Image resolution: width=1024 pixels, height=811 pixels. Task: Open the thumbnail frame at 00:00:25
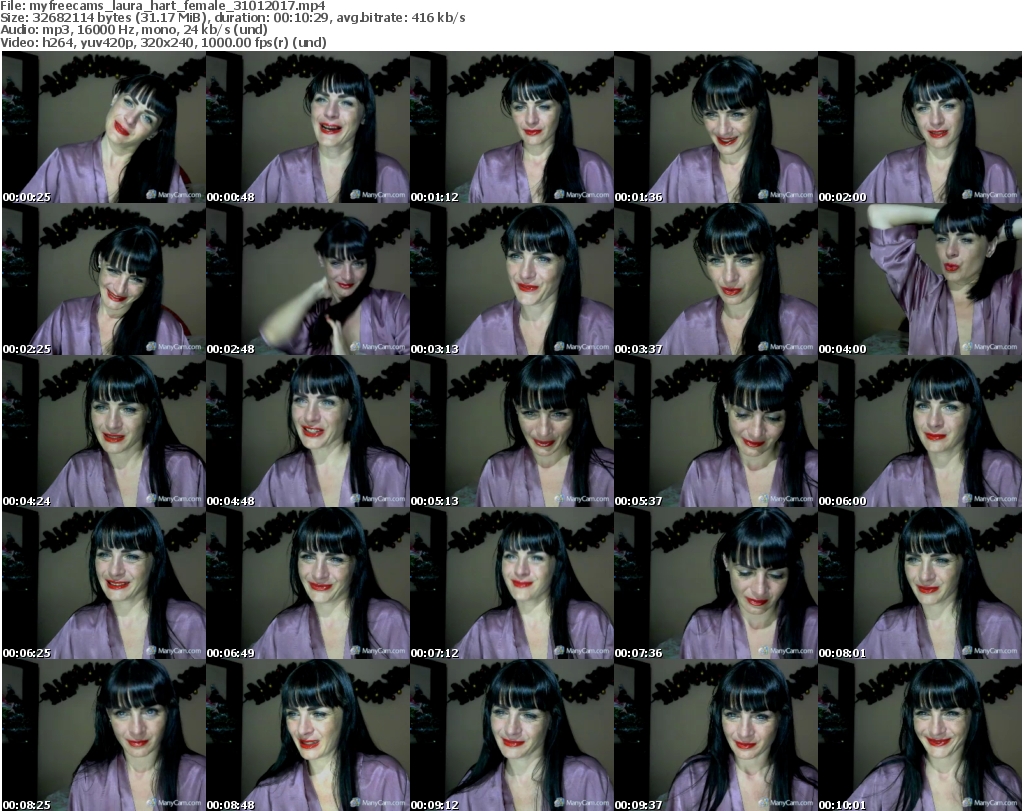tap(104, 127)
